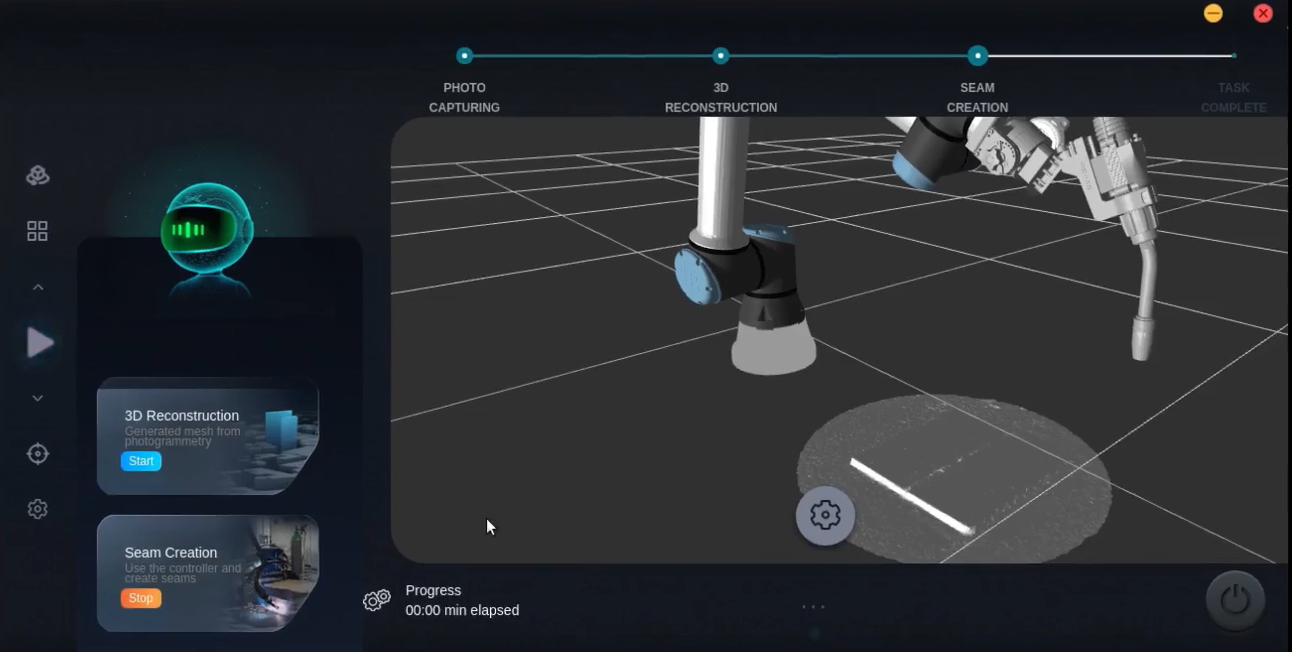
Task: Click the gears icon beside the Progress label
Action: click(376, 600)
